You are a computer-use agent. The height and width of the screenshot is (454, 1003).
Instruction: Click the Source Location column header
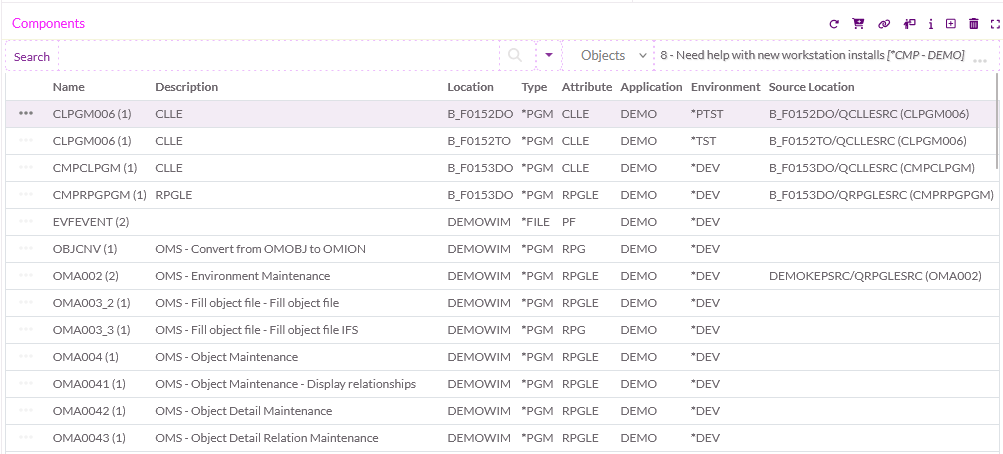(811, 87)
